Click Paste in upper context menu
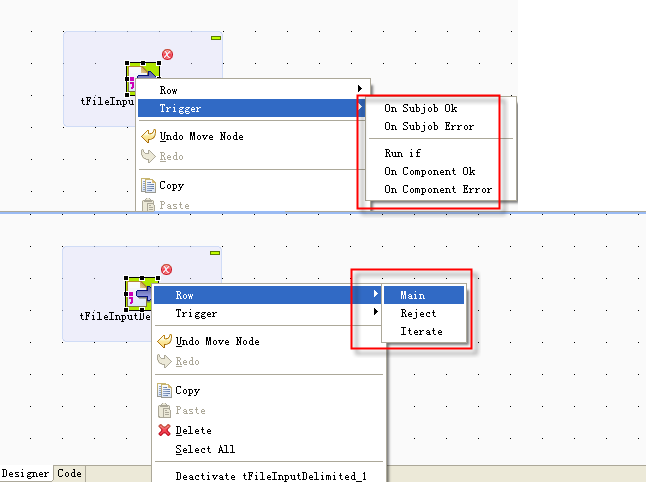The height and width of the screenshot is (482, 650). (175, 205)
